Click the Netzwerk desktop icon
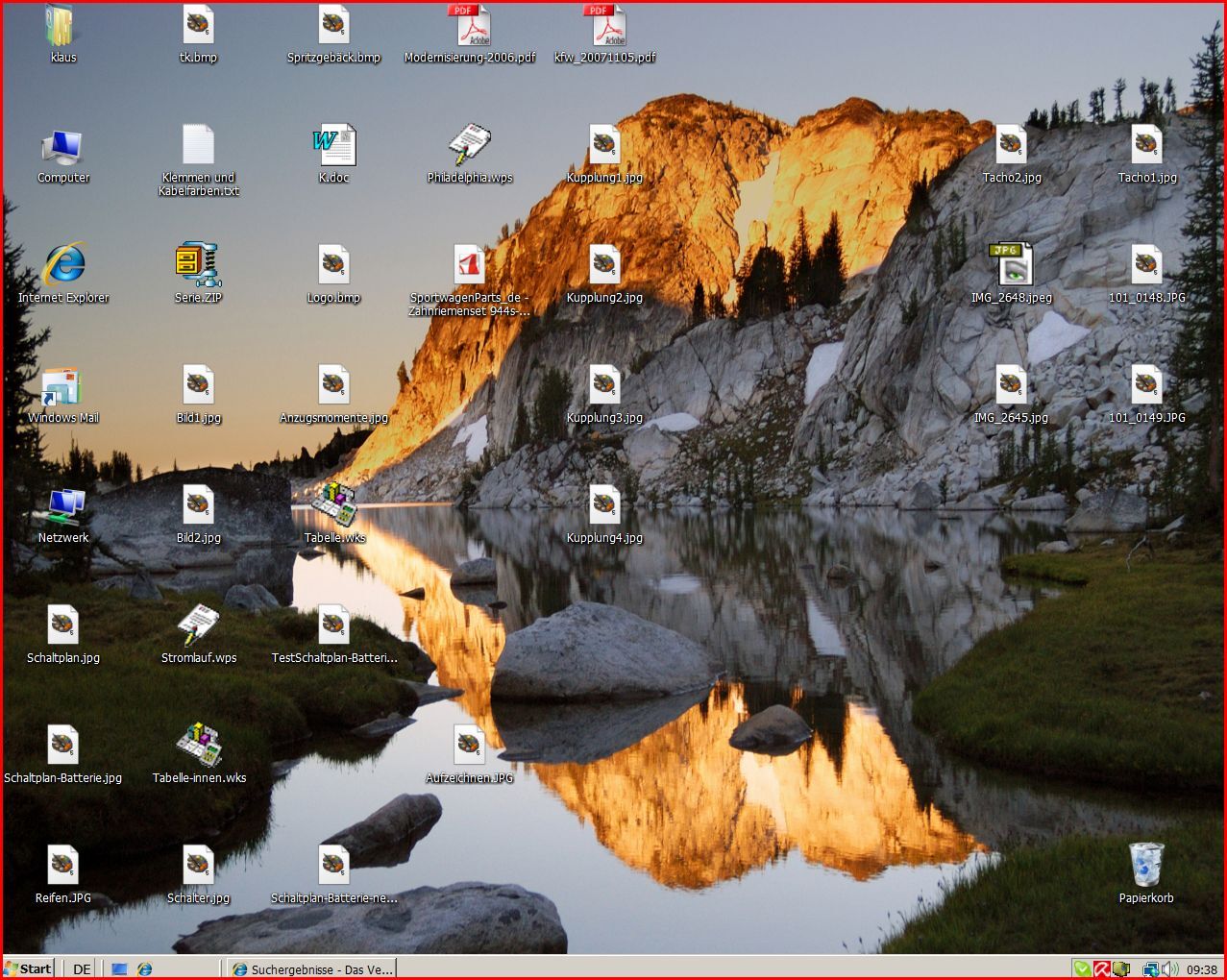Image resolution: width=1227 pixels, height=980 pixels. click(x=63, y=505)
